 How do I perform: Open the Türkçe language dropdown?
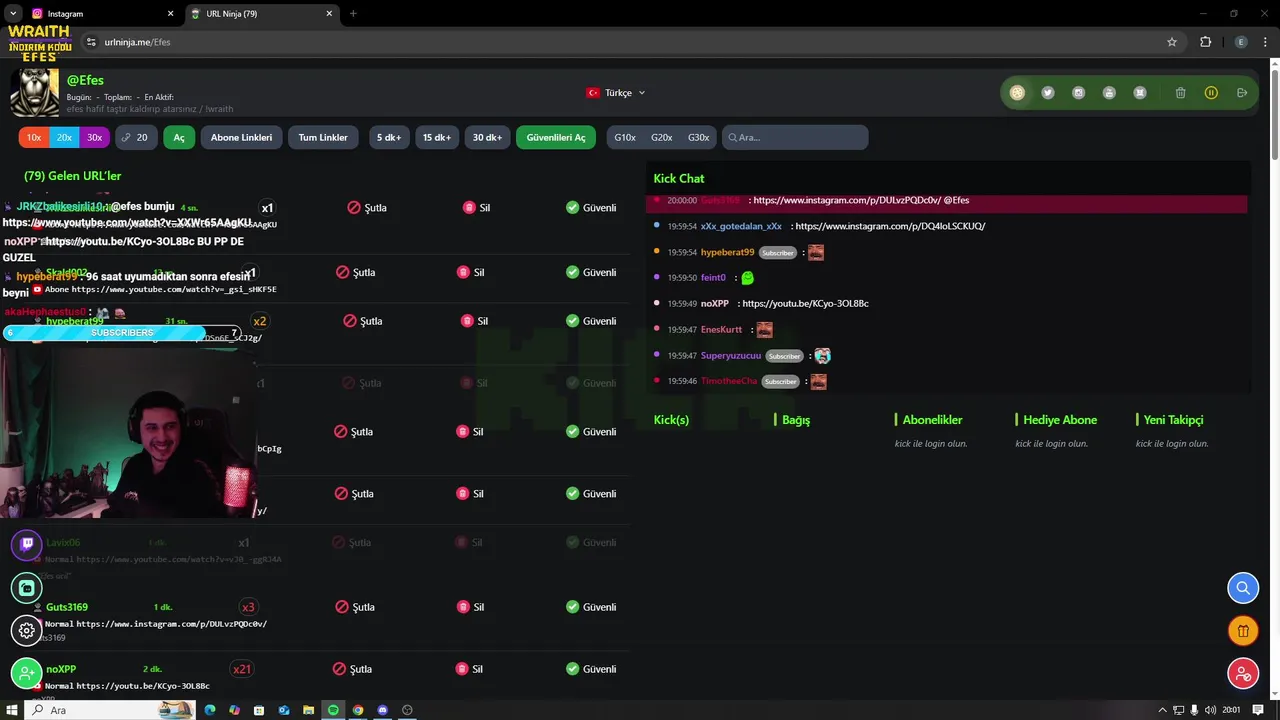(616, 93)
